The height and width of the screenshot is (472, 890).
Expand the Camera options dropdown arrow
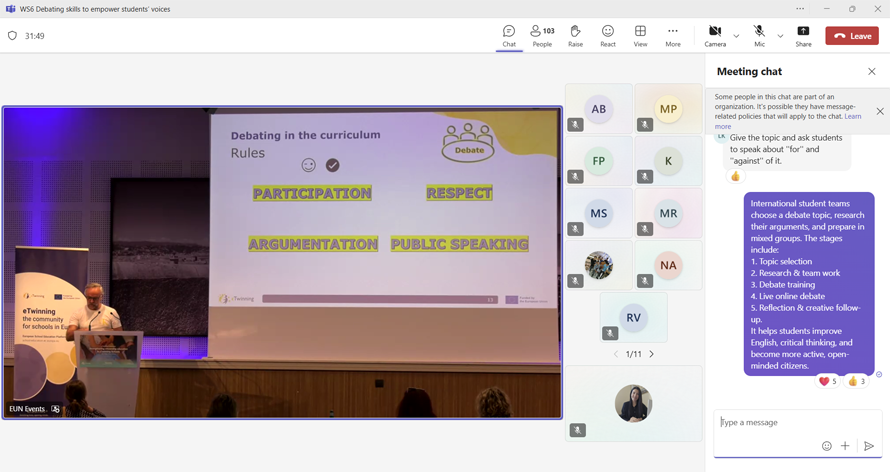tap(736, 36)
